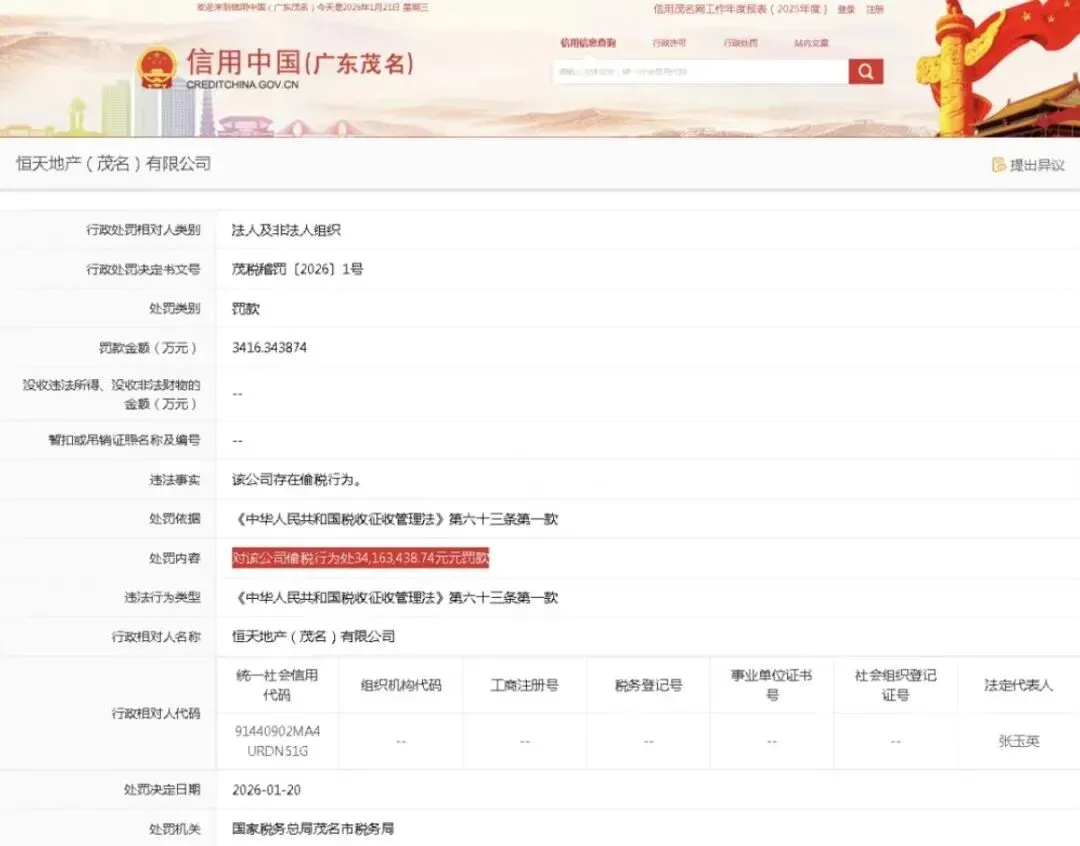Click the 组织机构代码 column header
Viewport: 1080px width, 846px height.
pyautogui.click(x=401, y=685)
